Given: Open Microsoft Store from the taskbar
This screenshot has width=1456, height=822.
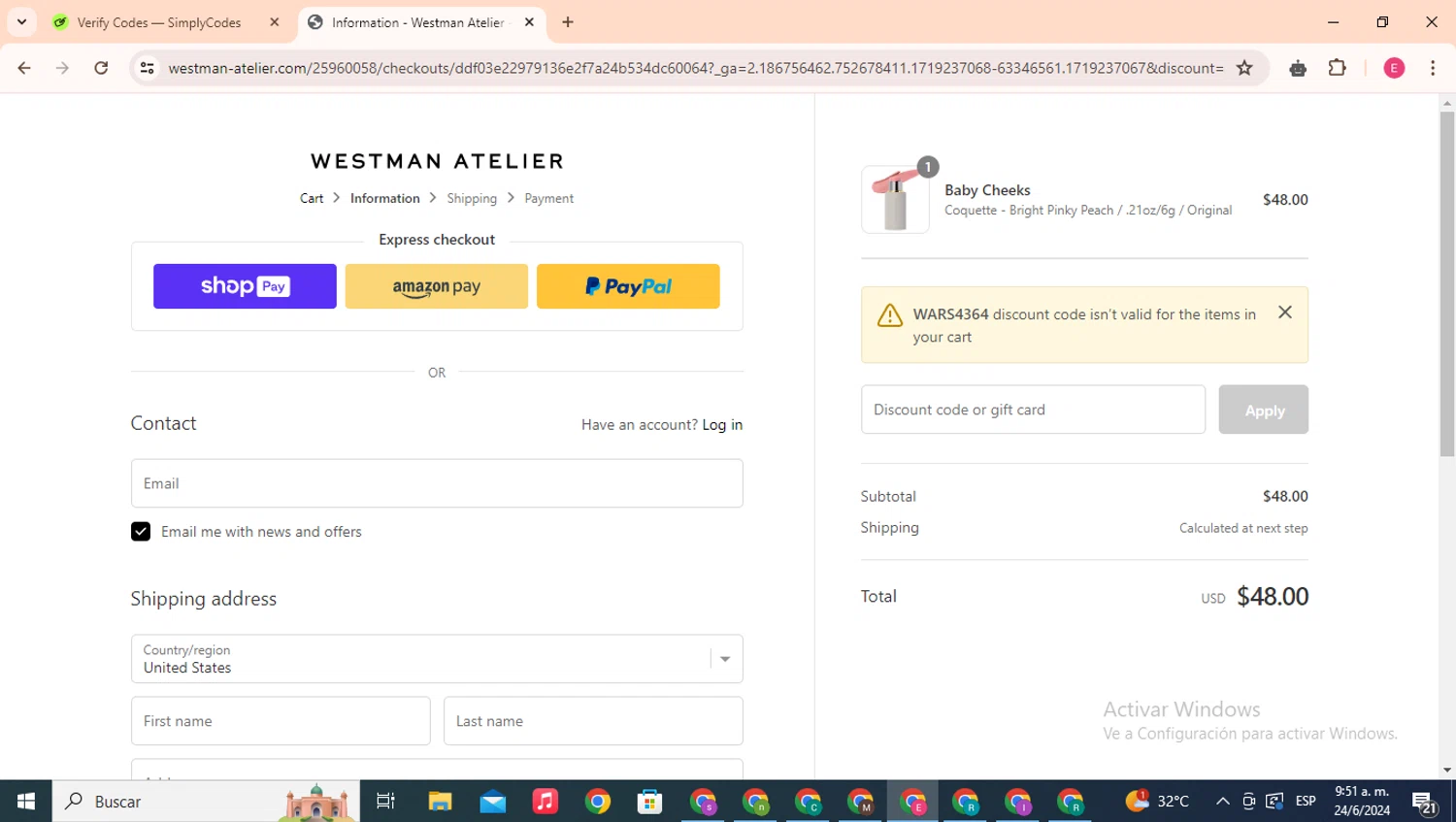Looking at the screenshot, I should coord(649,802).
